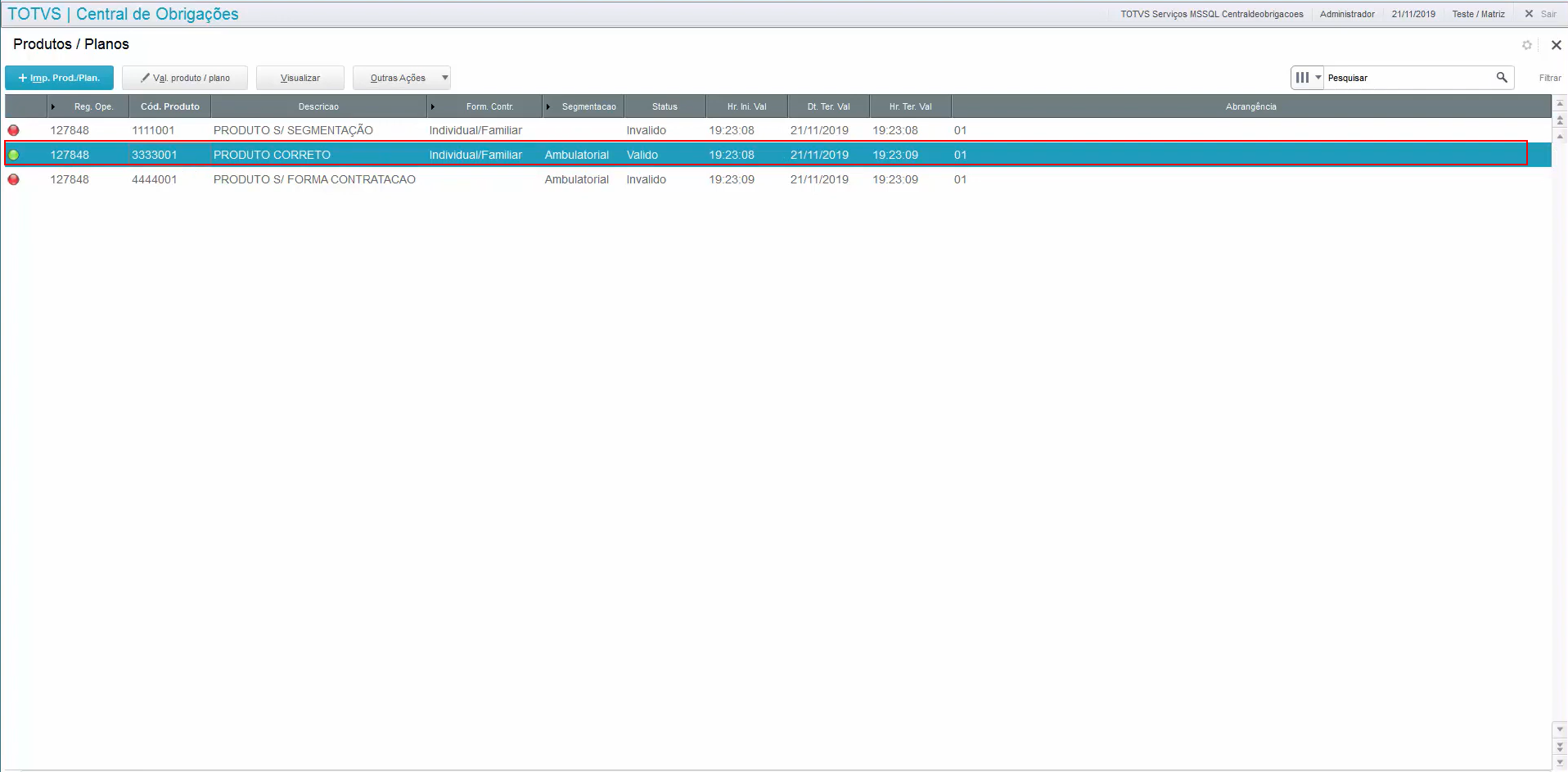Click product code 3333001
The height and width of the screenshot is (772, 1568).
[154, 155]
